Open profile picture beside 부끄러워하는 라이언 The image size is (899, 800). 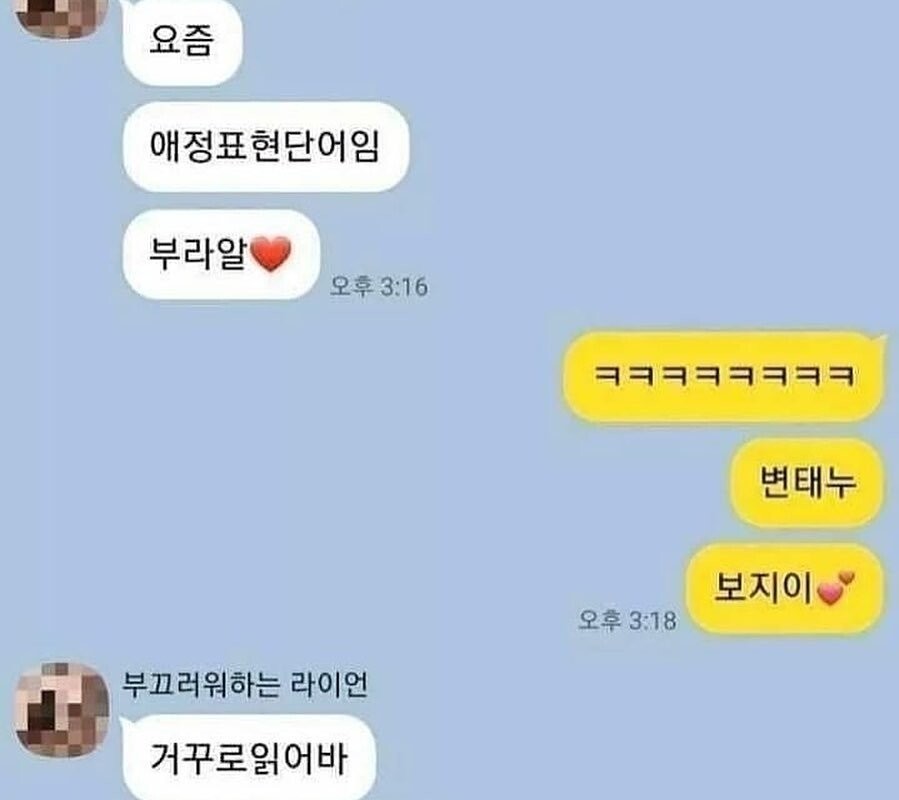tap(61, 709)
